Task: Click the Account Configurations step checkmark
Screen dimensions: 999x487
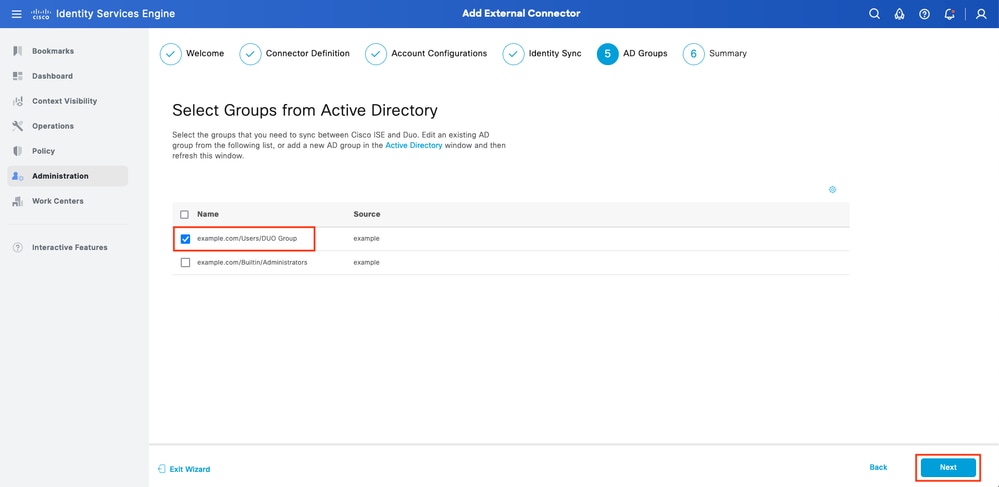Action: [x=376, y=54]
